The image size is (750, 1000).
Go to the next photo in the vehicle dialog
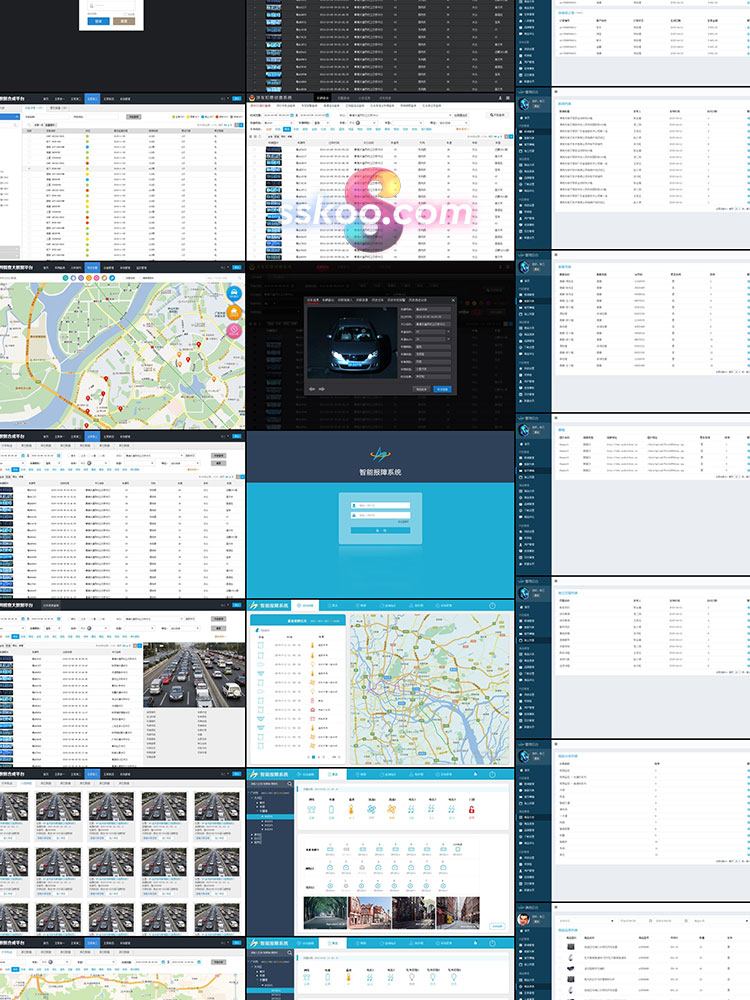pyautogui.click(x=321, y=388)
